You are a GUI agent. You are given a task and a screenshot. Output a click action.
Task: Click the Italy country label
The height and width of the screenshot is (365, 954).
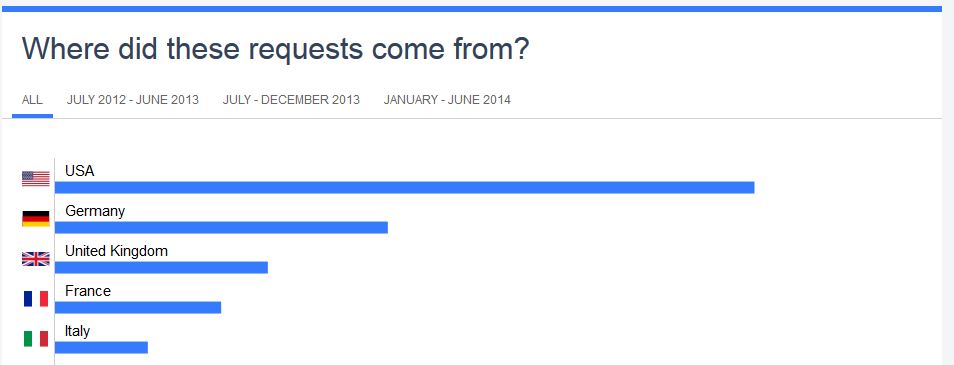pyautogui.click(x=77, y=332)
